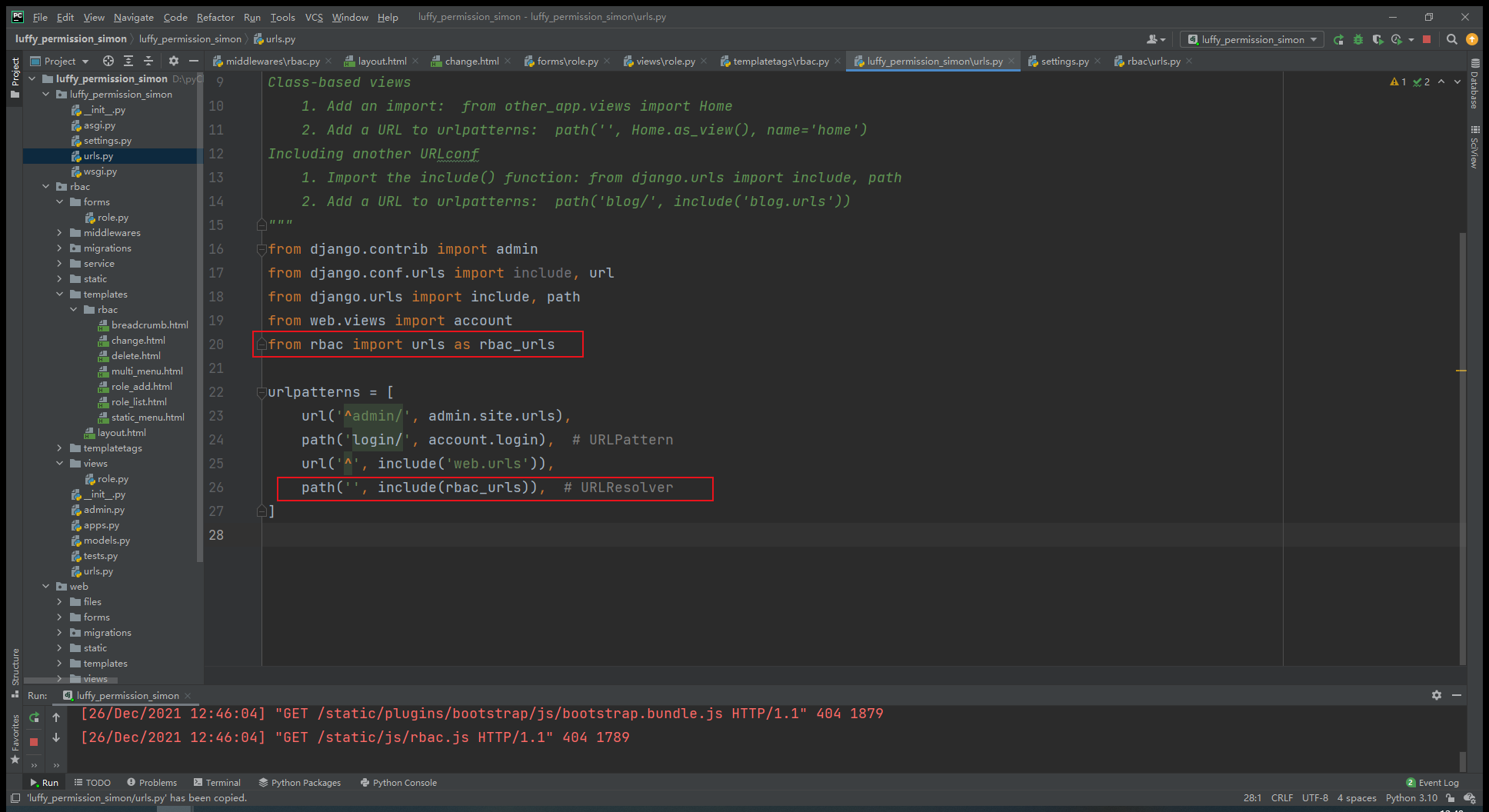Change Python 3.10 interpreter in status bar
Image resolution: width=1489 pixels, height=812 pixels.
(x=1411, y=798)
